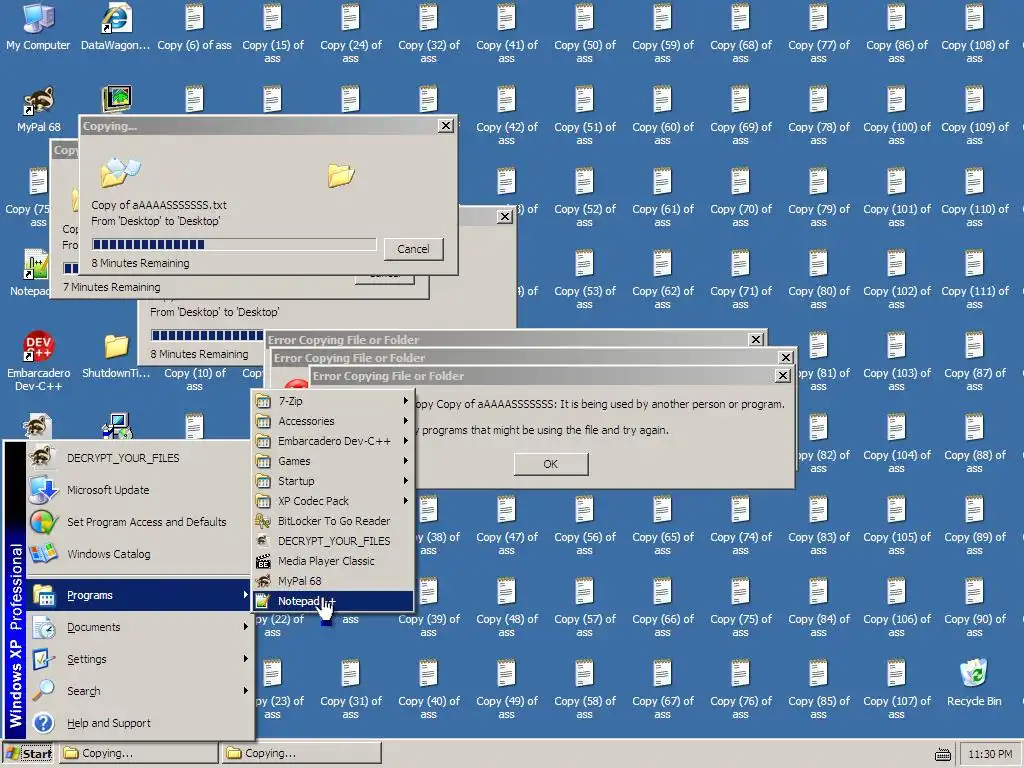Expand the Documents submenu
This screenshot has height=768, width=1024.
pyautogui.click(x=138, y=627)
